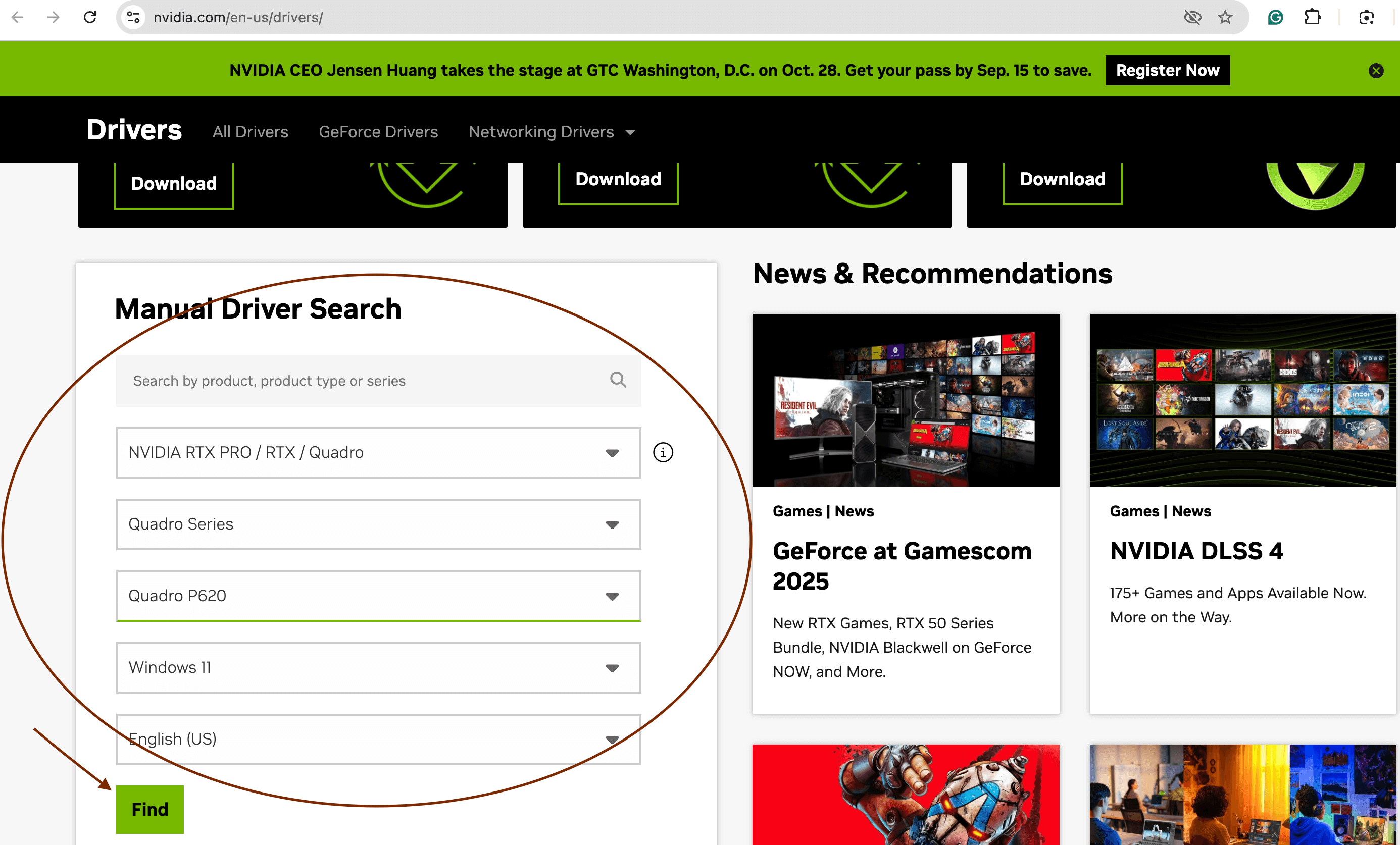
Task: Click the info icon beside product category
Action: click(663, 453)
